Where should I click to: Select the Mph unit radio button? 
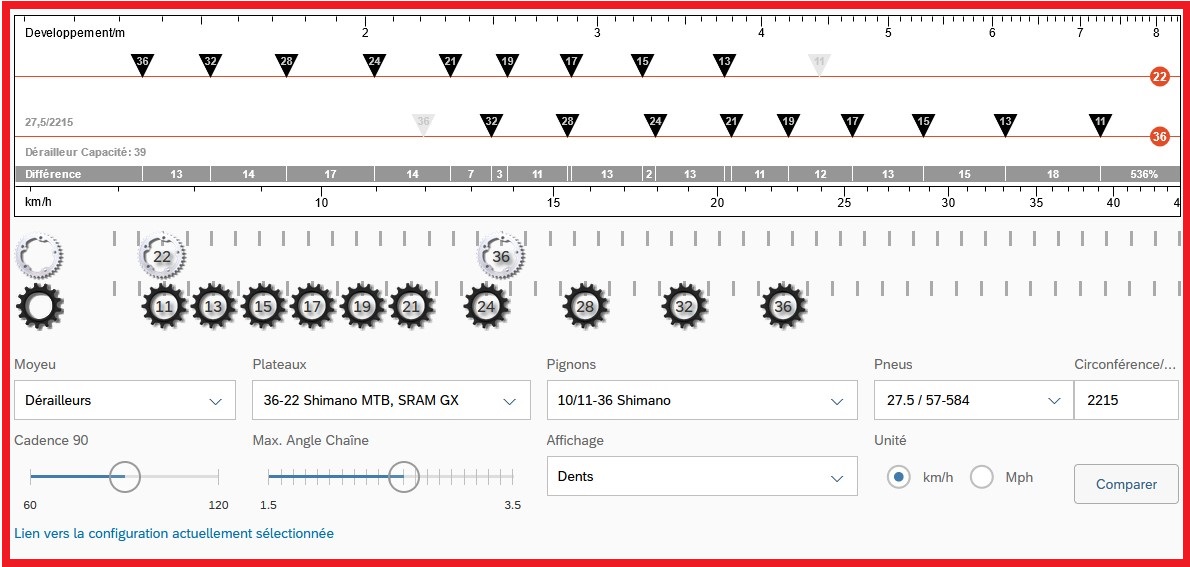point(982,477)
